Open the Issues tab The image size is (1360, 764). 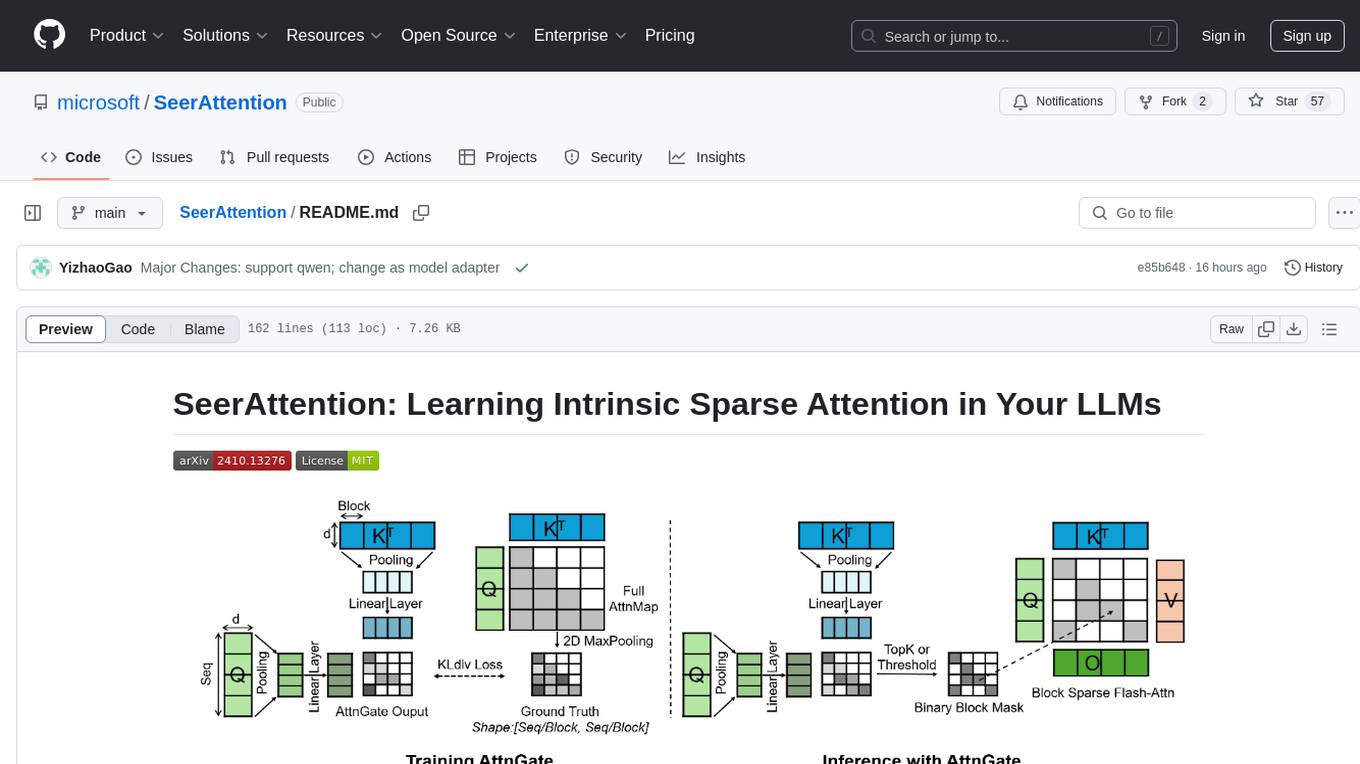click(x=159, y=157)
